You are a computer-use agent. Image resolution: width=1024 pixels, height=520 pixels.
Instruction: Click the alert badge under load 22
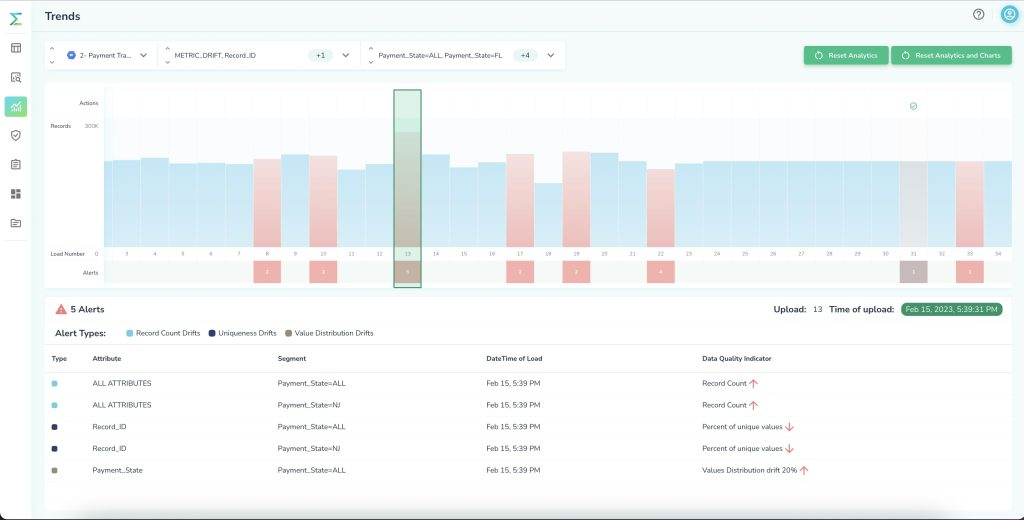(x=660, y=272)
